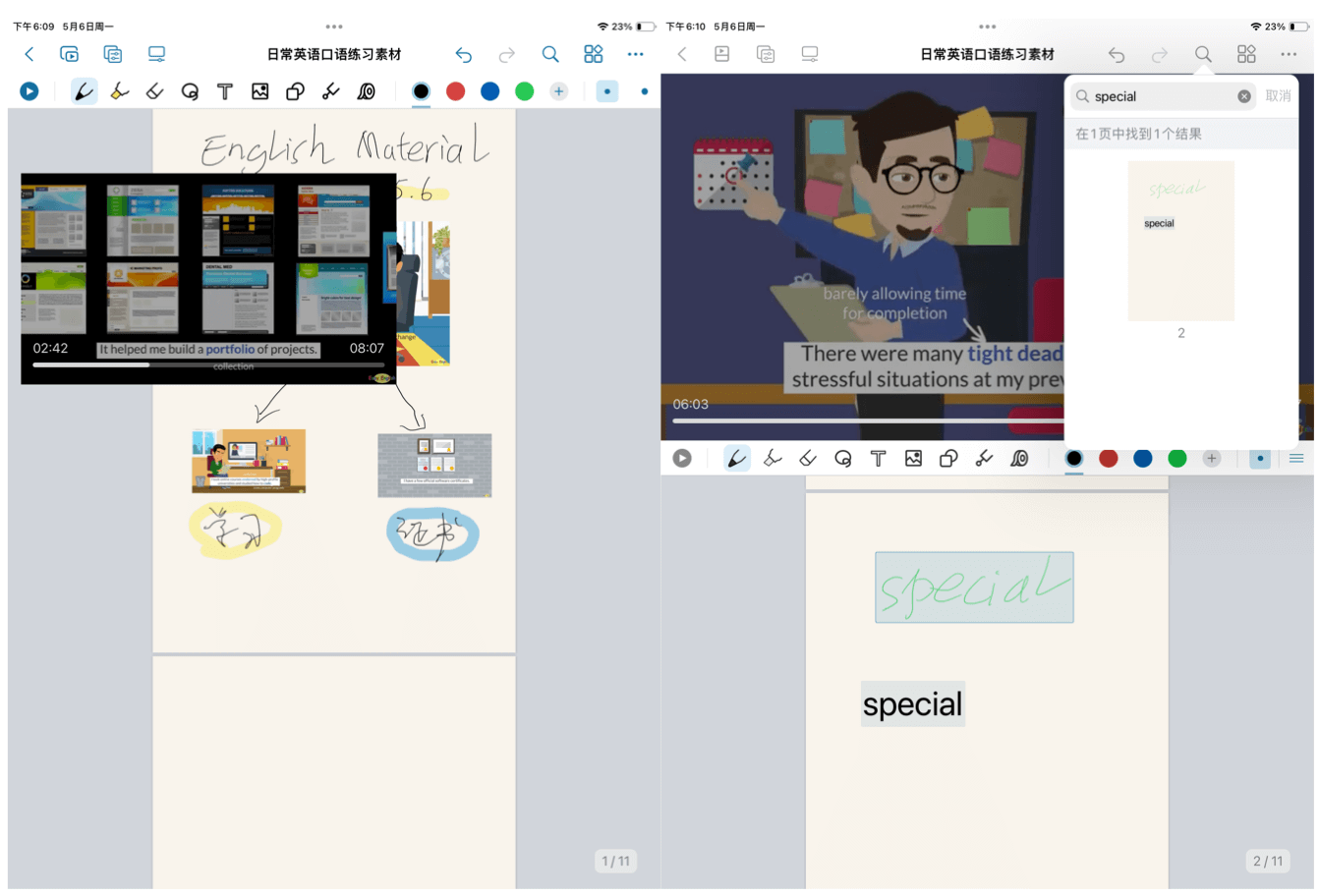
Task: Clear the 'special' search text
Action: pyautogui.click(x=1244, y=96)
